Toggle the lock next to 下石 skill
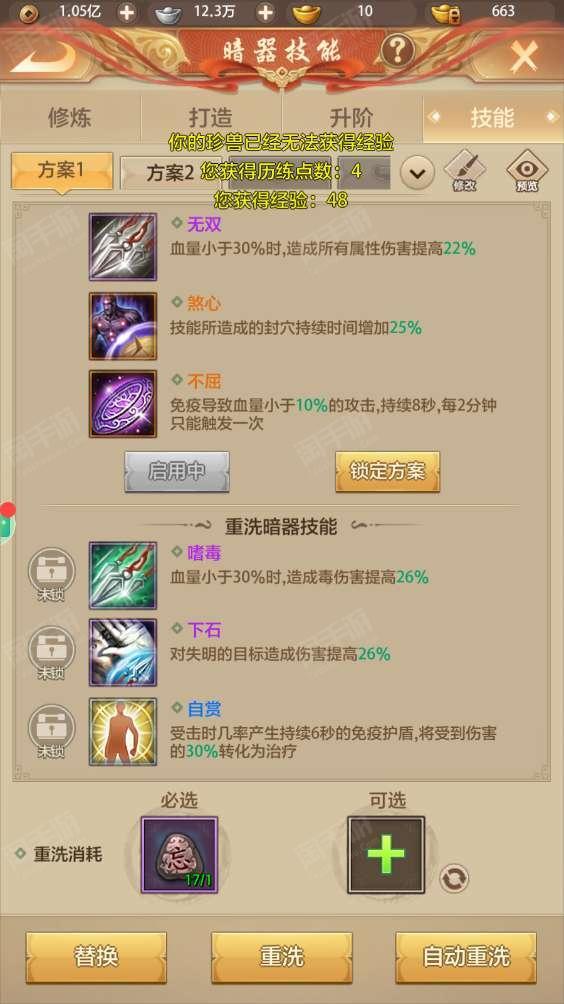 [51, 652]
